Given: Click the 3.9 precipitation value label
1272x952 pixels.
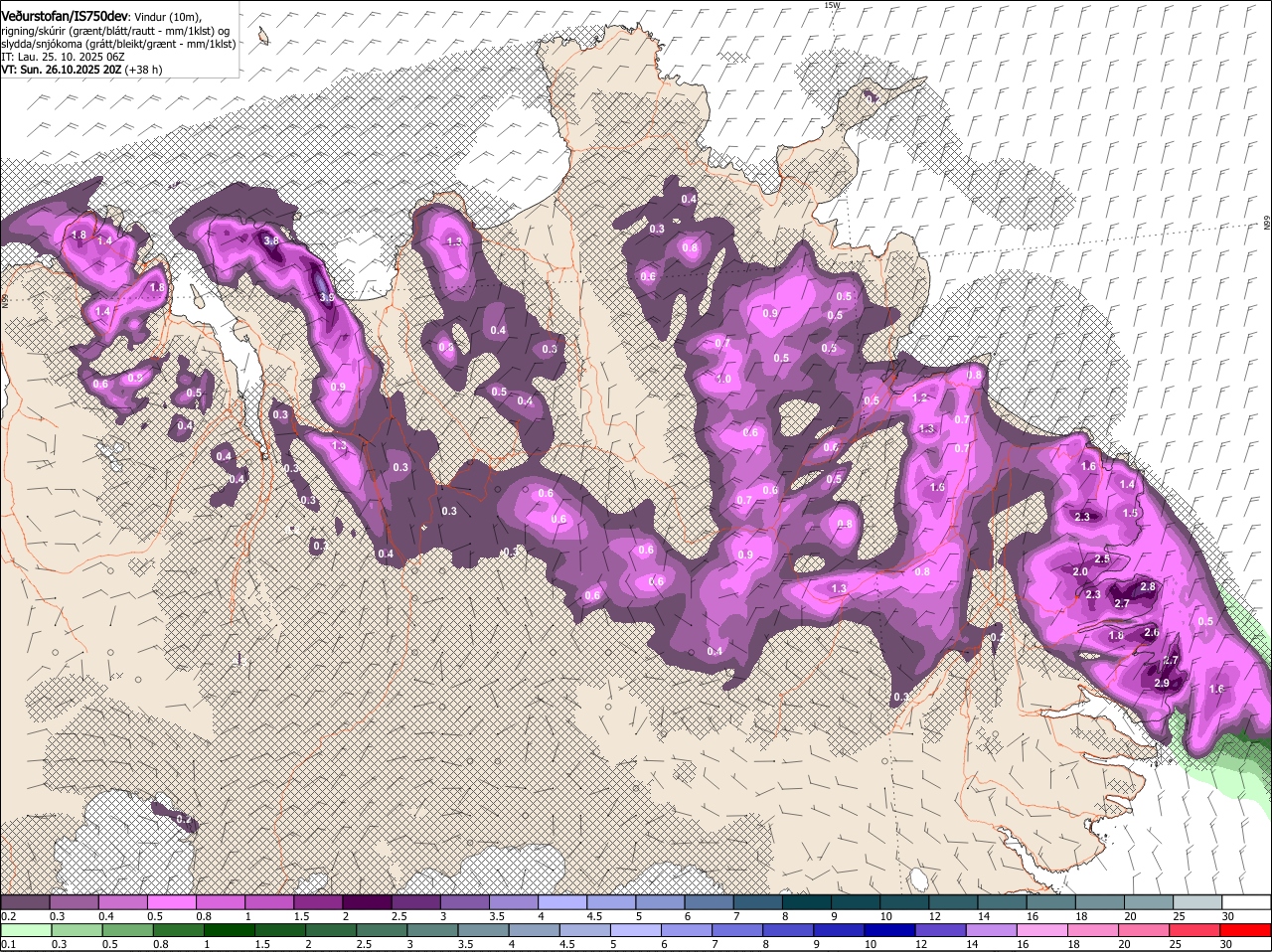Looking at the screenshot, I should click(x=326, y=297).
